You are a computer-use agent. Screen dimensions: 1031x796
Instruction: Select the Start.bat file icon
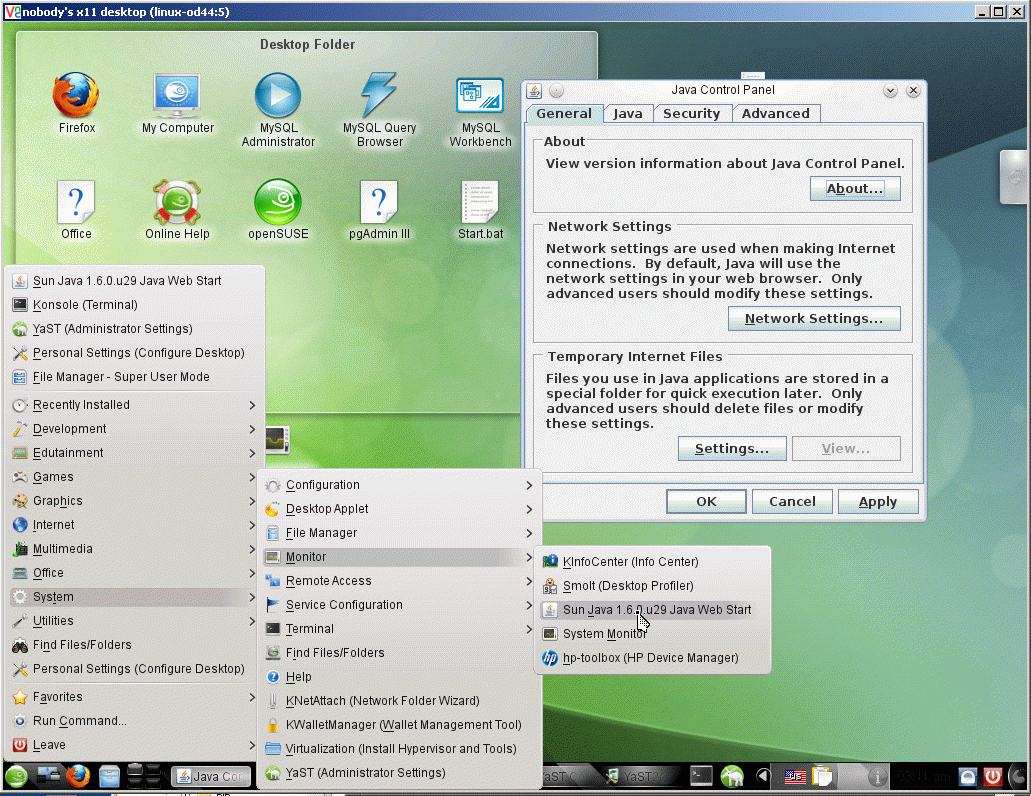coord(481,210)
